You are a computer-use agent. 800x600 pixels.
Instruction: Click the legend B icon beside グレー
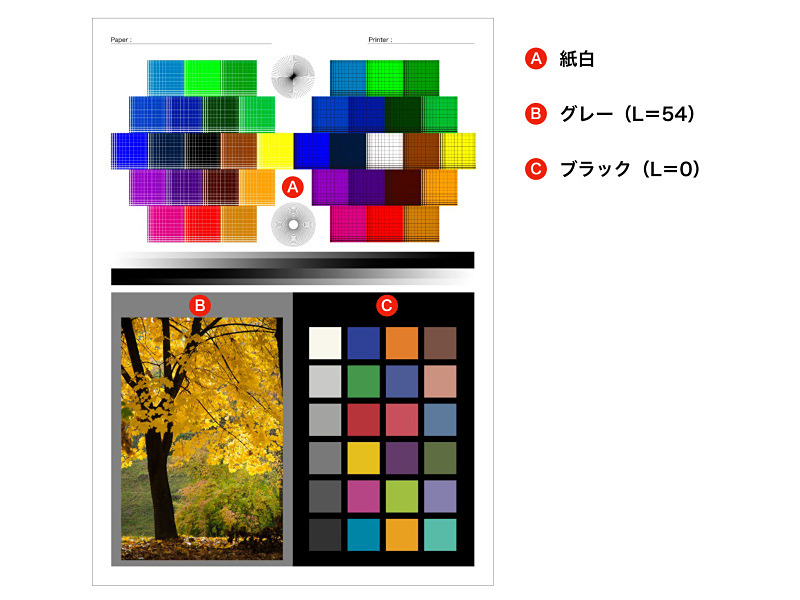coord(536,114)
